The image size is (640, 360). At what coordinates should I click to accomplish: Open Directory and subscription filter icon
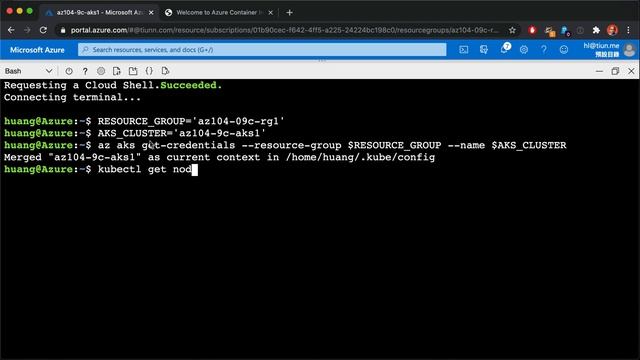click(x=484, y=50)
